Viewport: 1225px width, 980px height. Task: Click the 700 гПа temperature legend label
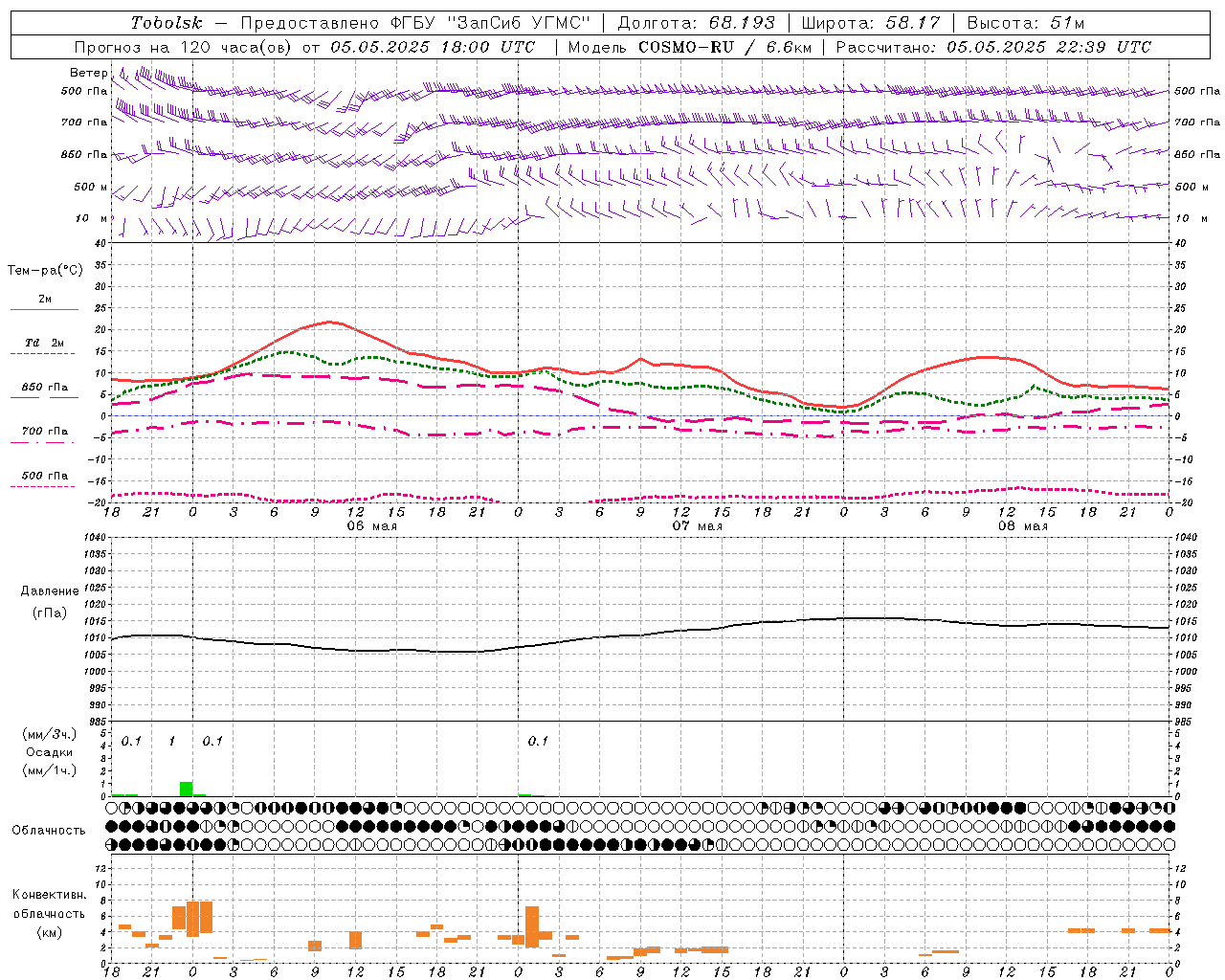(x=45, y=432)
